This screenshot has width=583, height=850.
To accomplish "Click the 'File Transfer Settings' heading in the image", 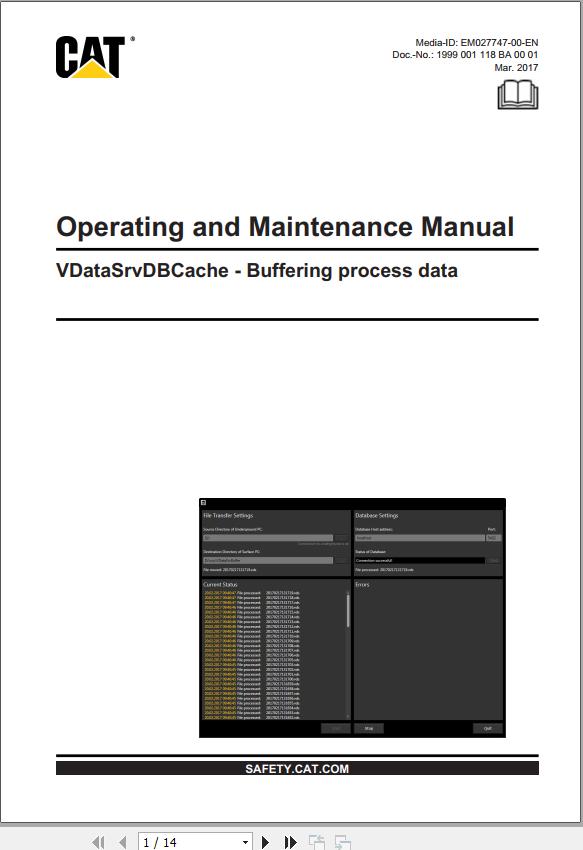I will [x=228, y=516].
